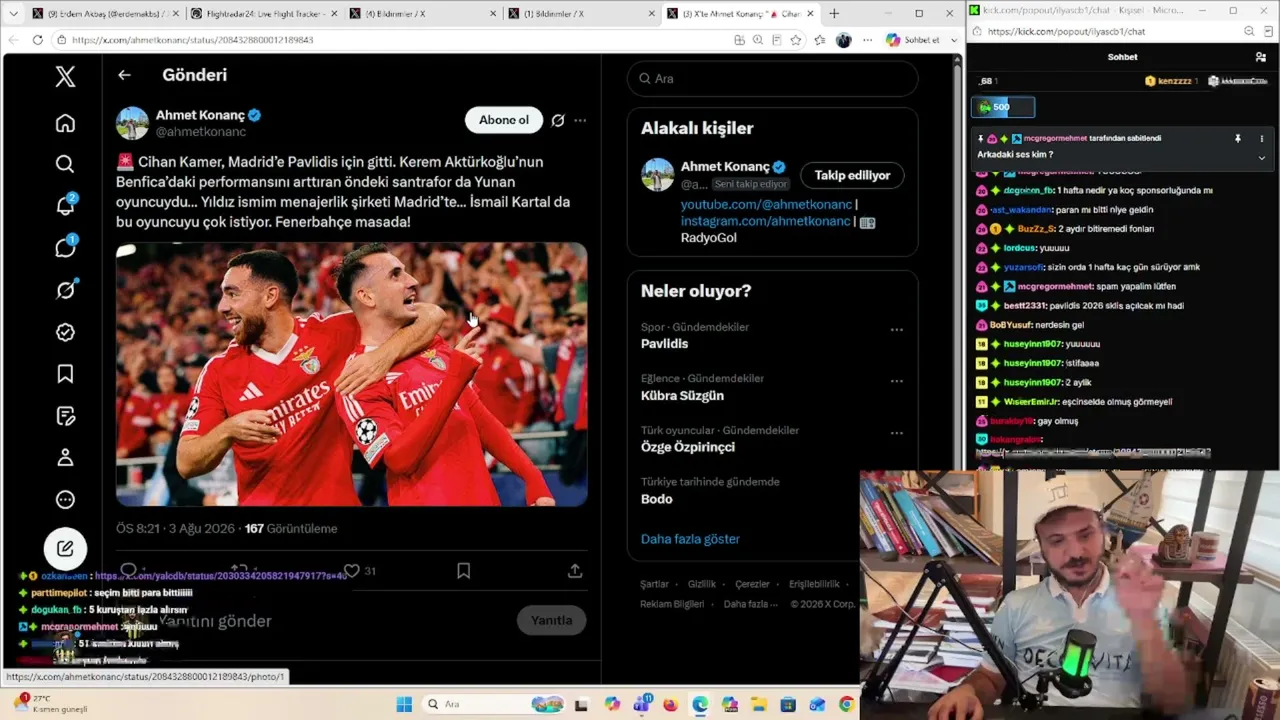1280x720 pixels.
Task: Open the tab list dropdown in browser
Action: (x=13, y=14)
